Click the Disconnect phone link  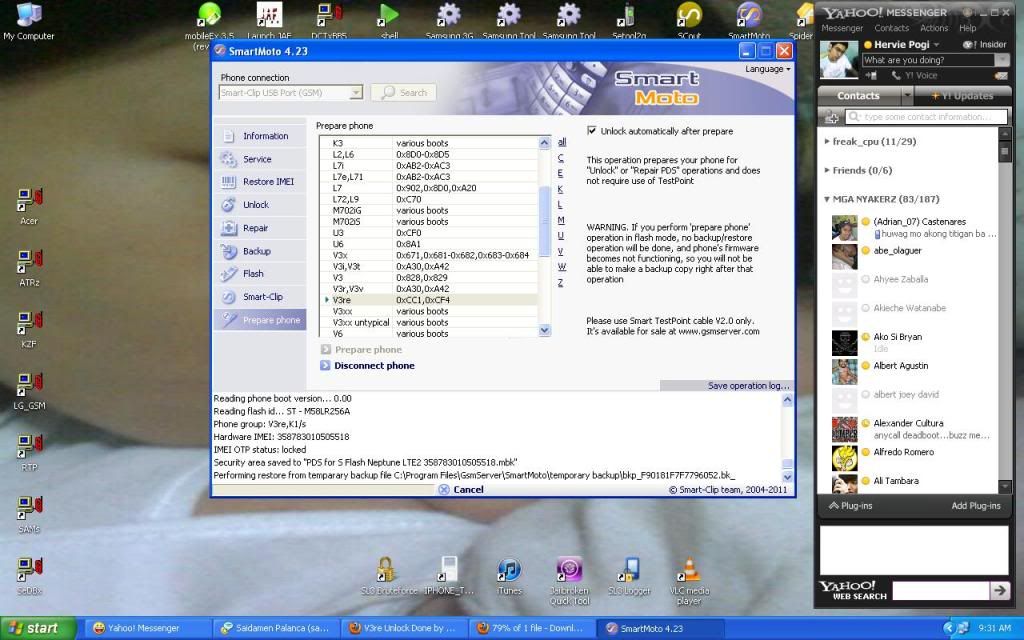click(x=374, y=366)
